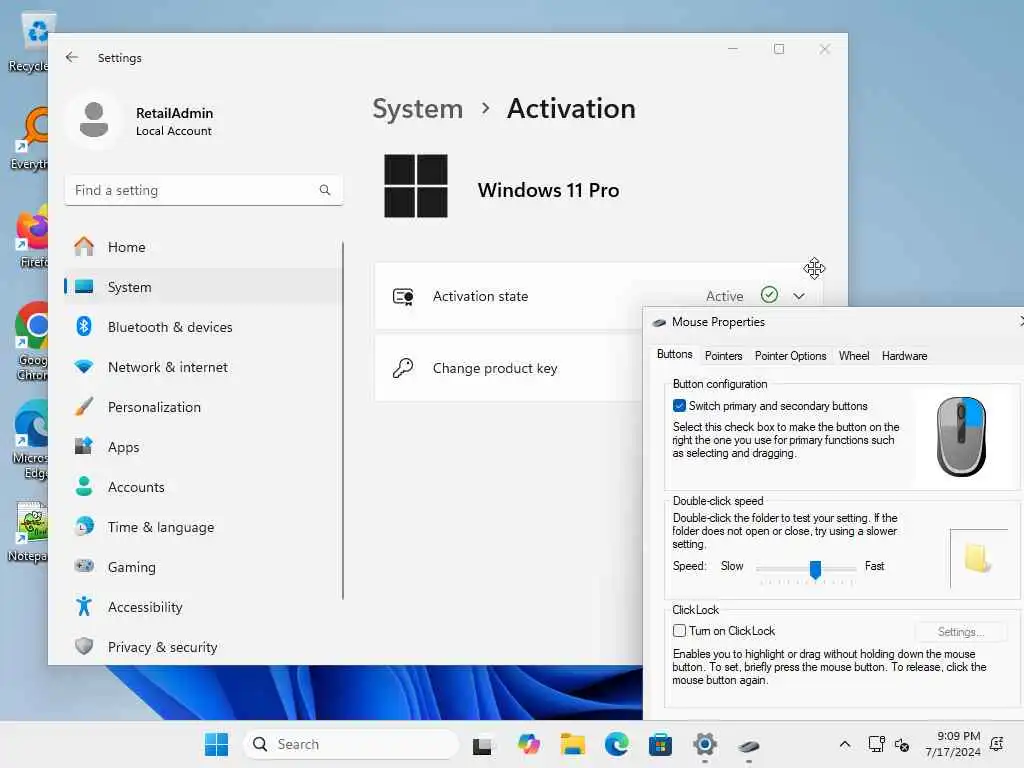The width and height of the screenshot is (1024, 768).
Task: Open the notifications bell in the tray
Action: (997, 744)
